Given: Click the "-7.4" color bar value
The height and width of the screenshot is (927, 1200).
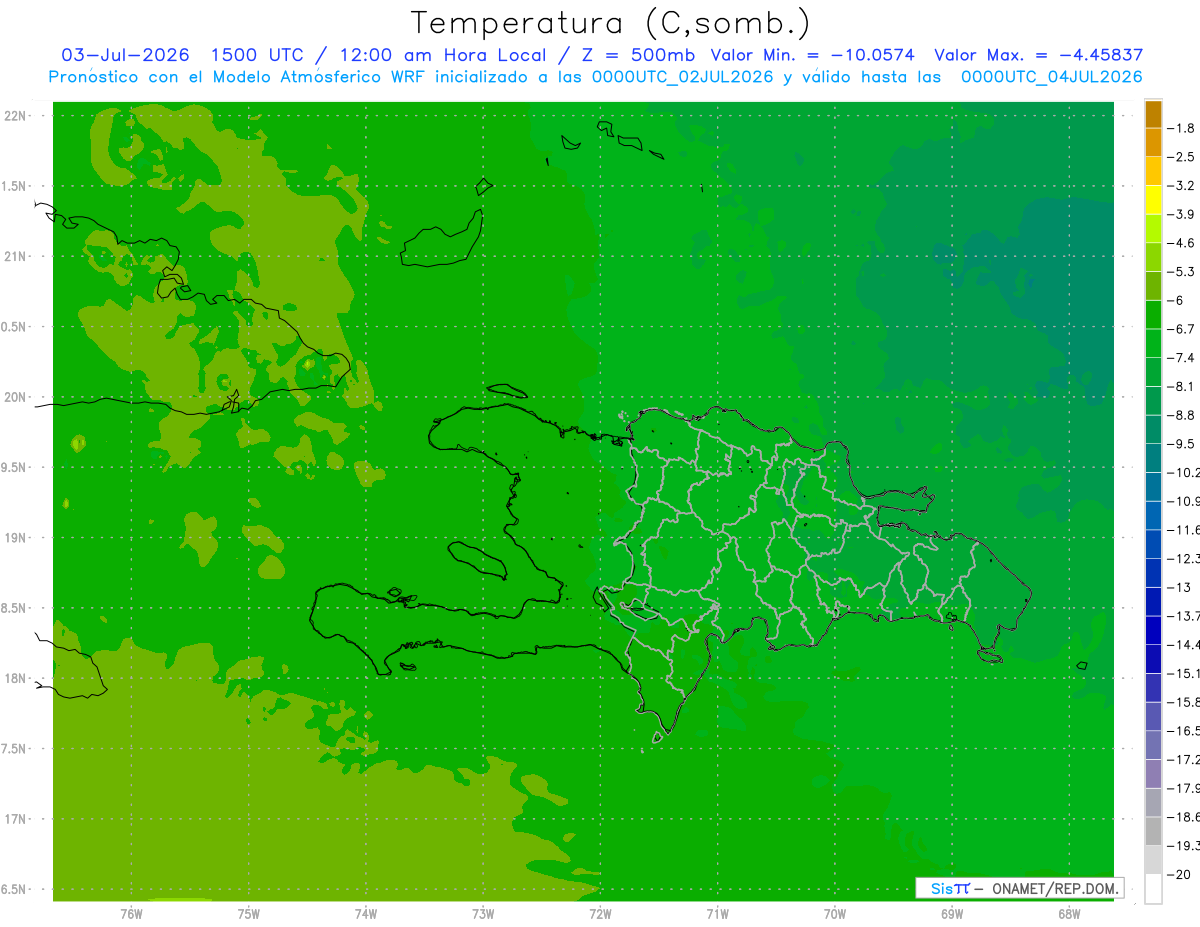Looking at the screenshot, I should [1183, 358].
